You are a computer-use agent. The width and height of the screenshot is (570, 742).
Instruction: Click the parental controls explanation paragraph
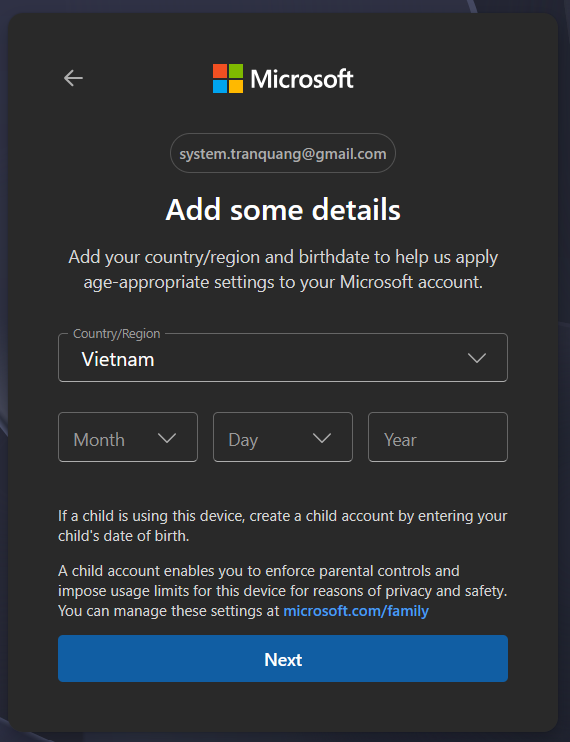coord(283,591)
